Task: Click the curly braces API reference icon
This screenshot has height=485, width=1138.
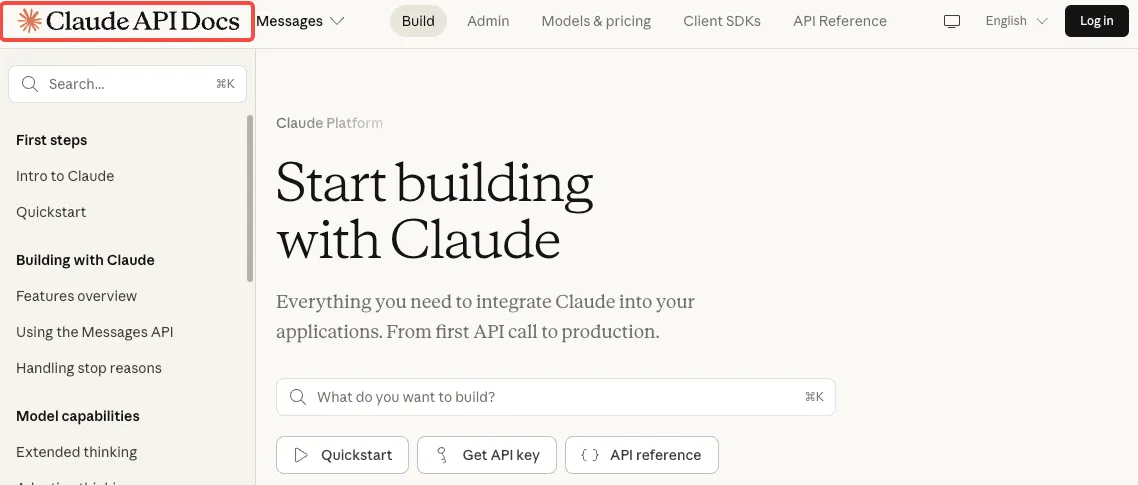Action: coord(590,455)
